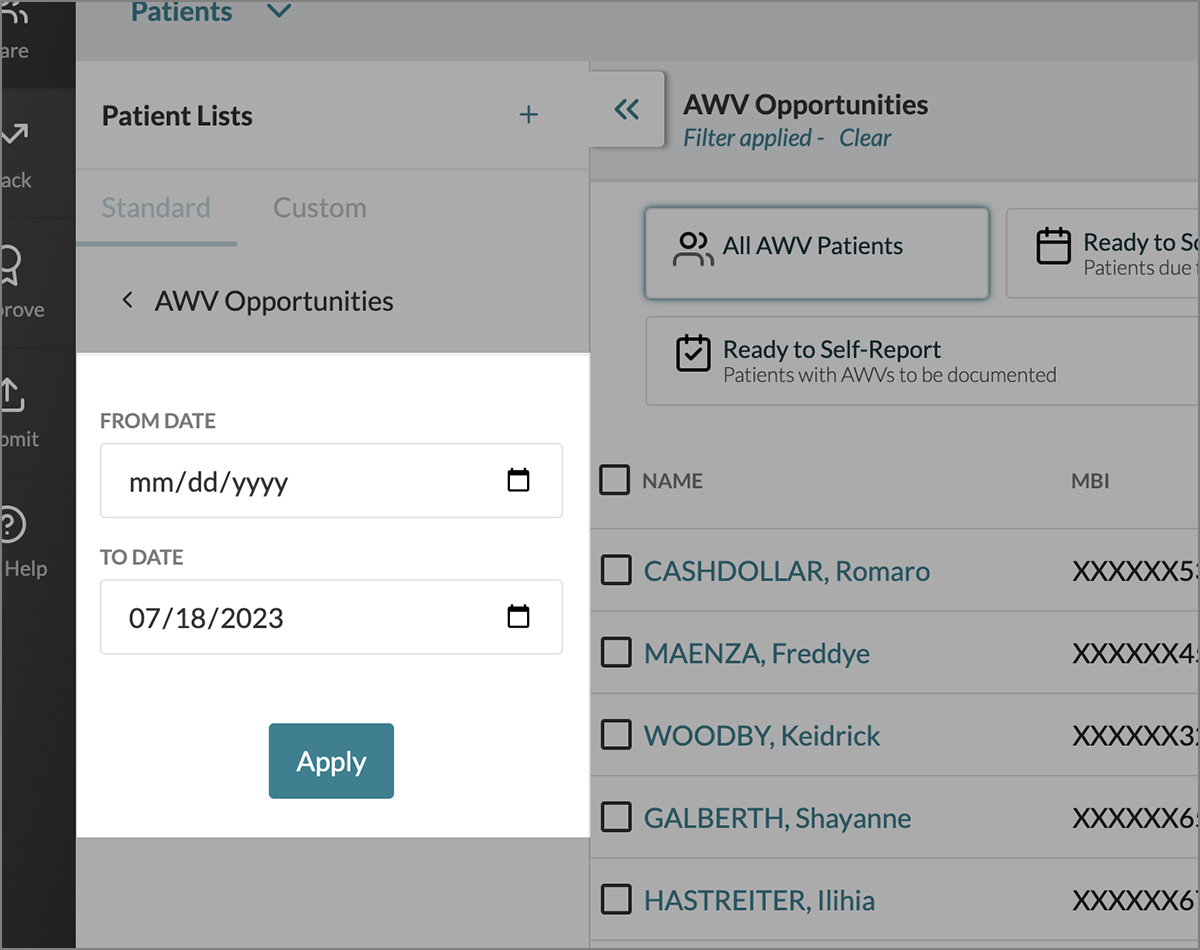The image size is (1200, 950).
Task: Click the Submit upload icon in sidebar
Action: coord(12,396)
